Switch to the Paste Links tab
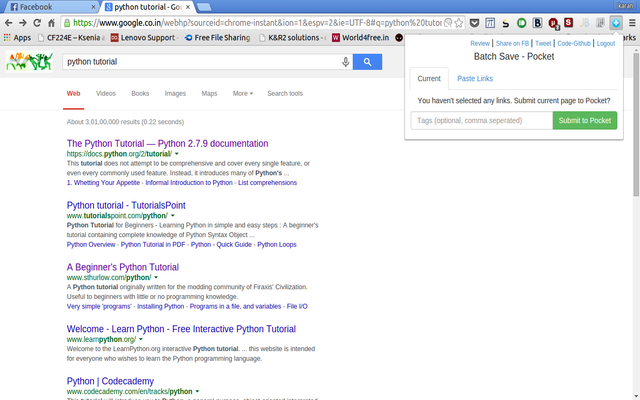Image resolution: width=640 pixels, height=400 pixels. tap(475, 78)
